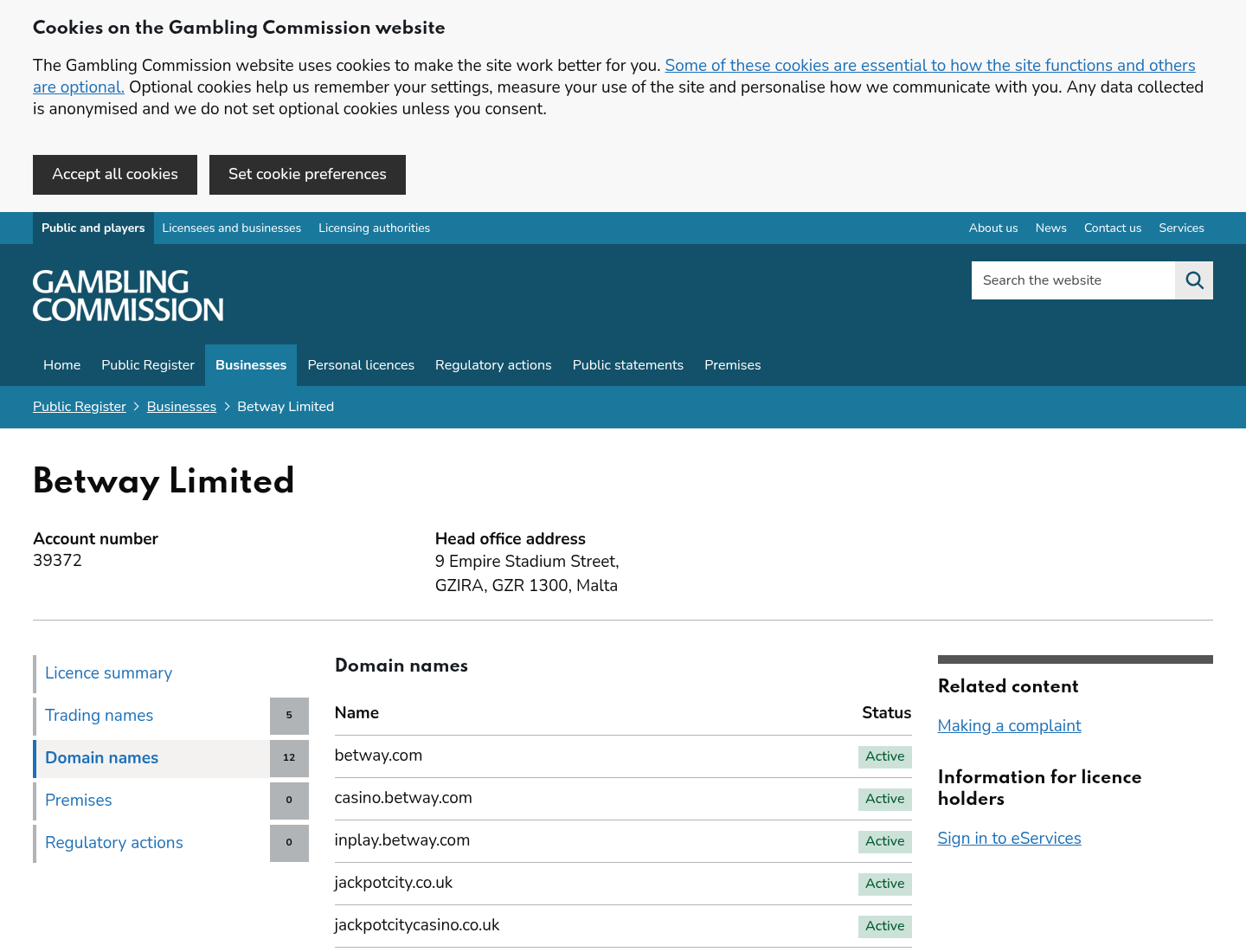Select the inplay.betway.com domain name
Image resolution: width=1246 pixels, height=952 pixels.
point(402,840)
